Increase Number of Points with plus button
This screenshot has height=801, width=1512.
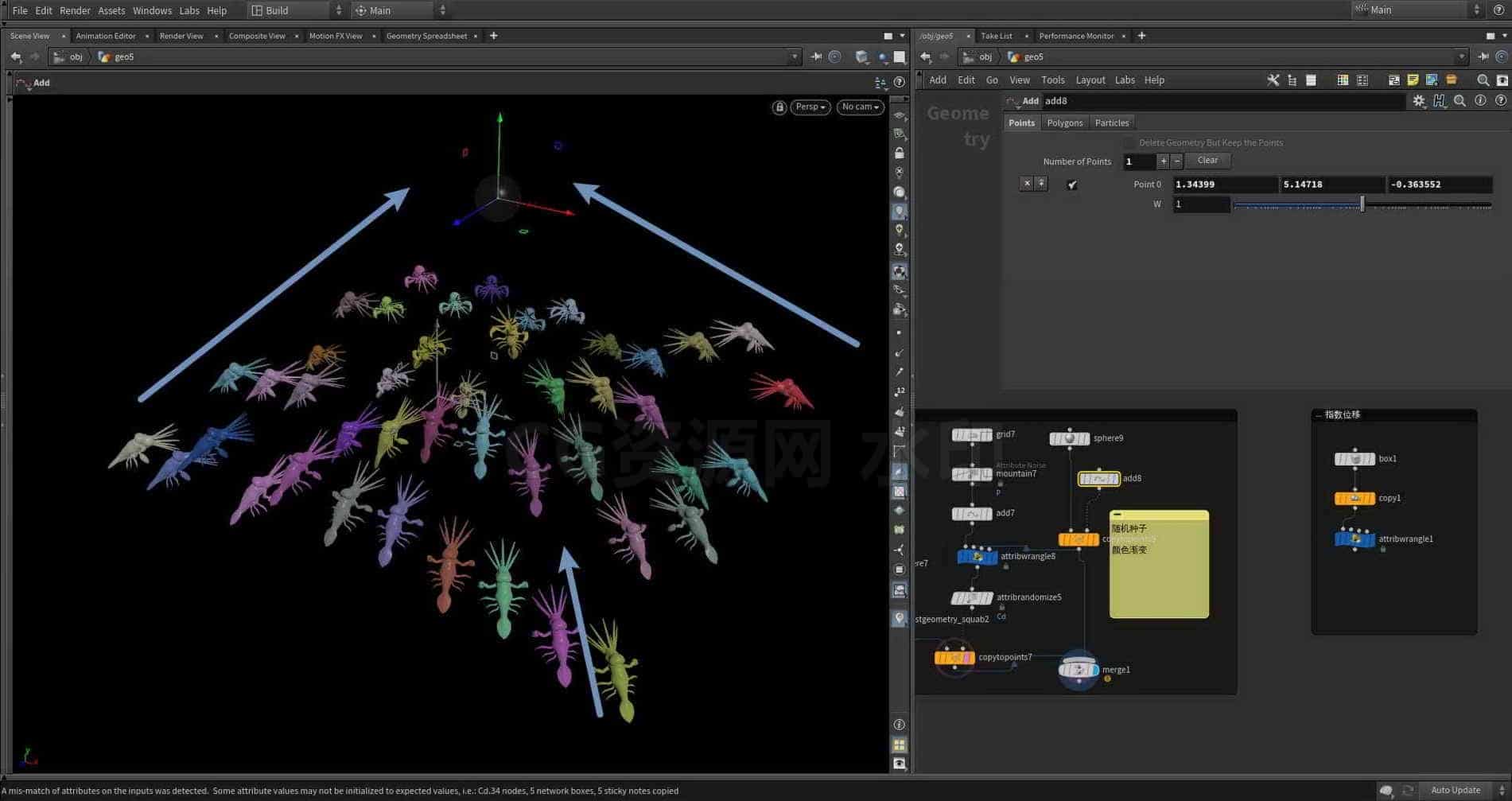[1163, 161]
